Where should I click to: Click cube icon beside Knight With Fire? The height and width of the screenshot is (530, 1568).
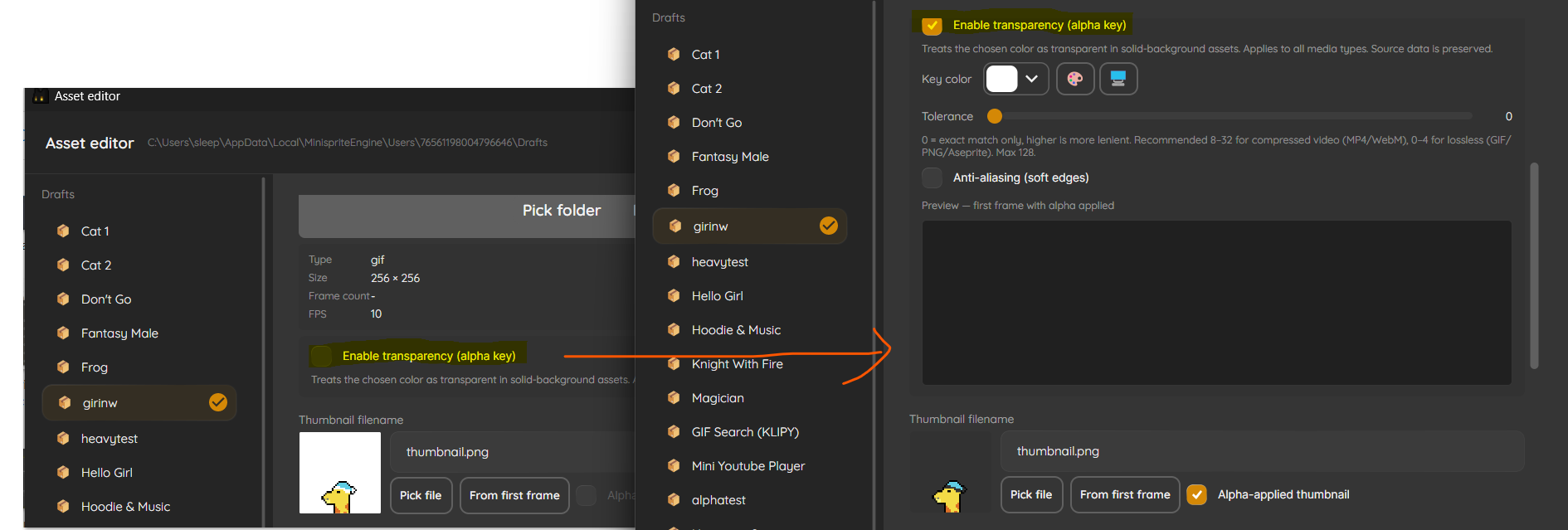(674, 363)
